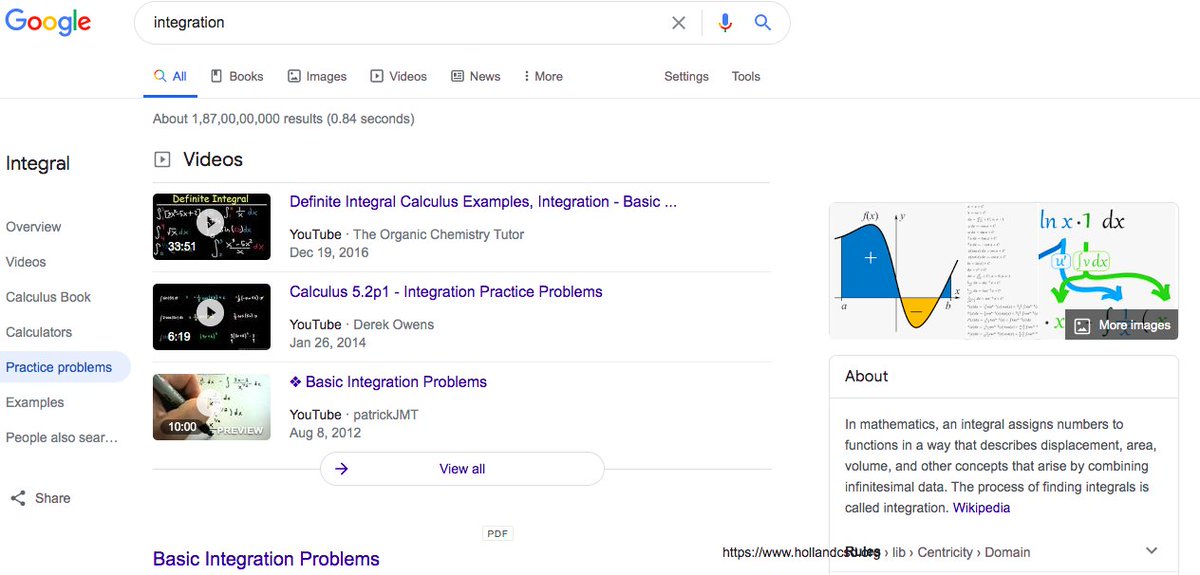
Task: Expand the Rules section chevron
Action: pos(1151,551)
